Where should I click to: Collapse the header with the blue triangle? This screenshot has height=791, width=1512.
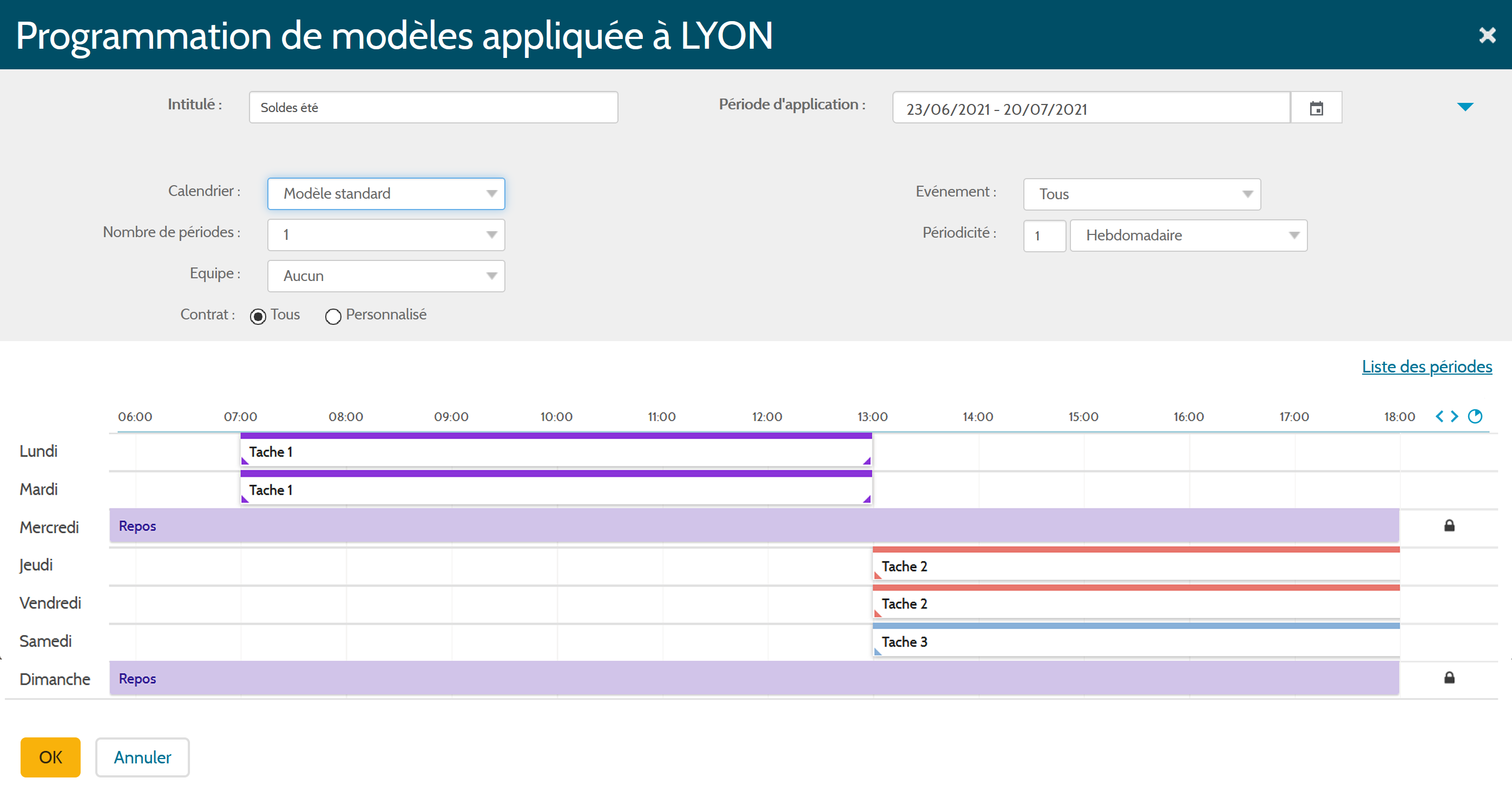(1465, 107)
